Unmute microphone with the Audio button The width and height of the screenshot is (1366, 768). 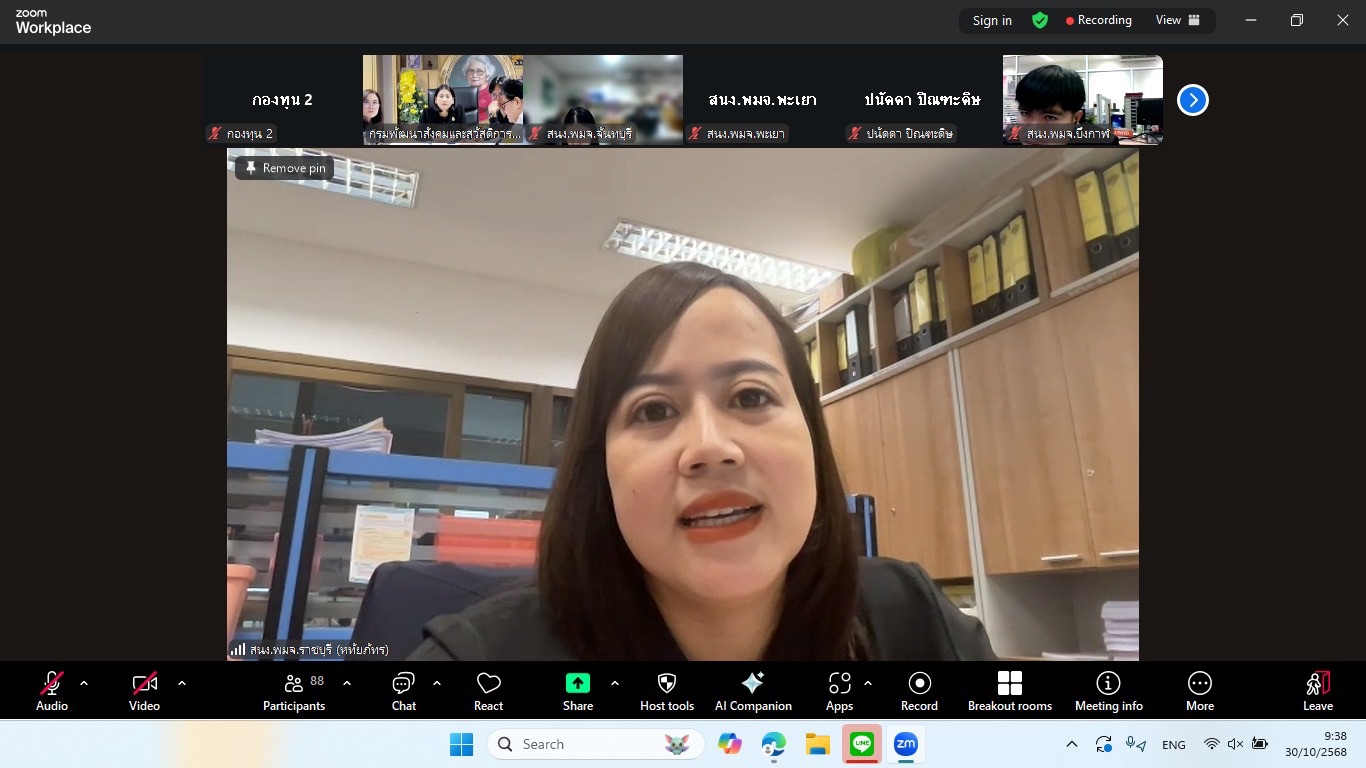click(x=52, y=690)
